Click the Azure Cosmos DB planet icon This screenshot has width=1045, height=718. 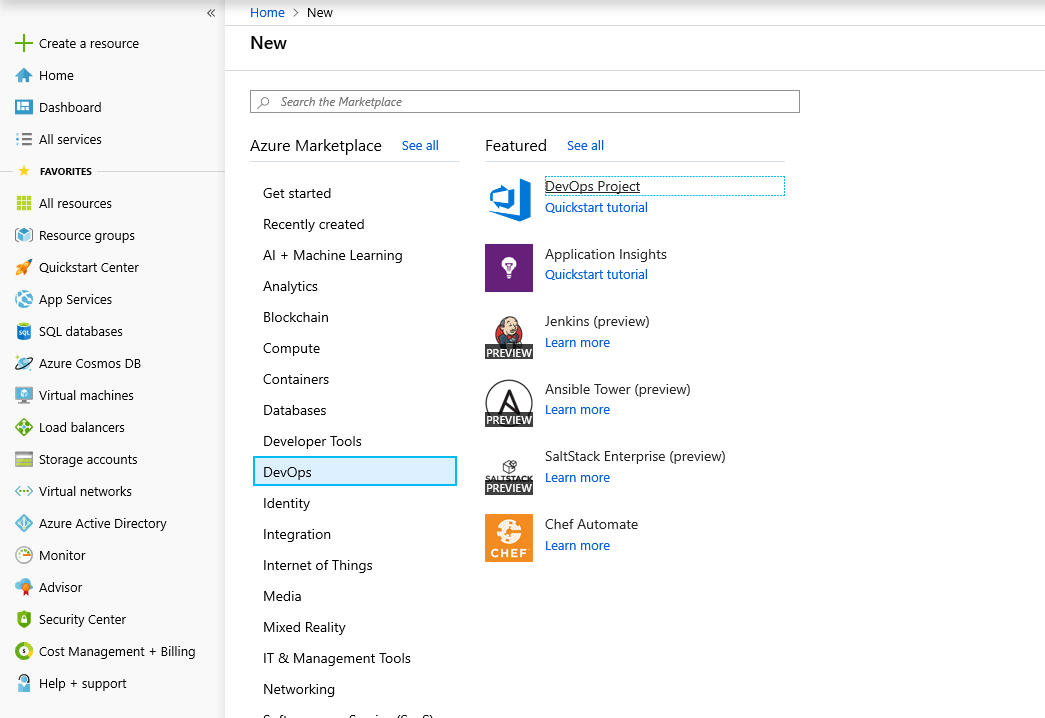tap(23, 363)
